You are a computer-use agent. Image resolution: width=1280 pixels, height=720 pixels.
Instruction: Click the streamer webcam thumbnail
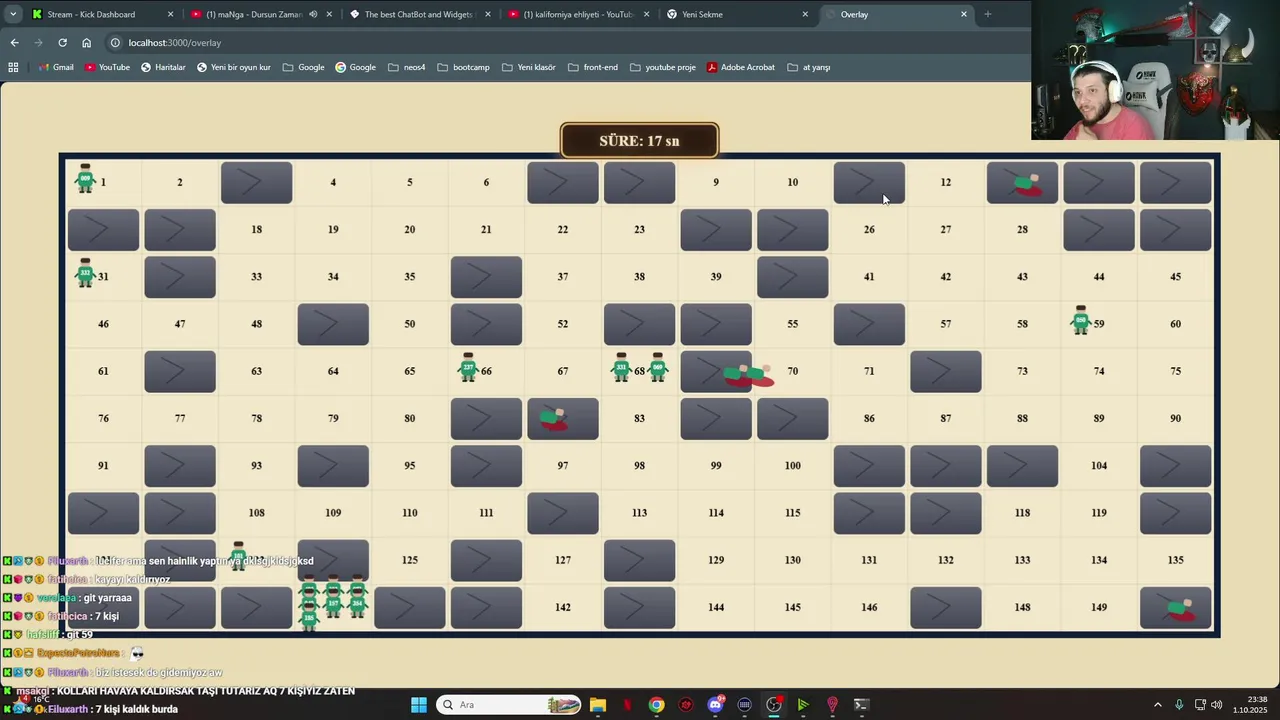coord(1155,70)
